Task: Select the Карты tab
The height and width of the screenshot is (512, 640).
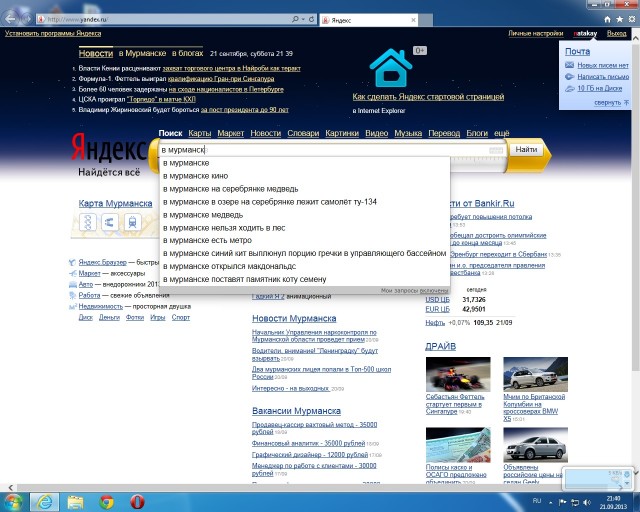Action: click(200, 133)
